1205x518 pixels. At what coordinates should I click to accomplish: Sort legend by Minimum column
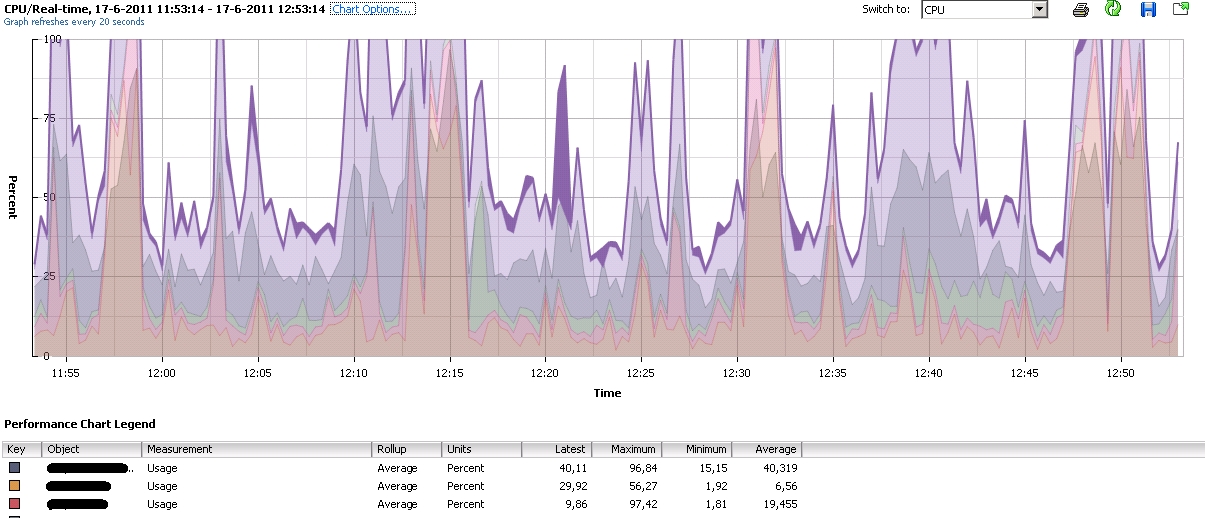(696, 450)
